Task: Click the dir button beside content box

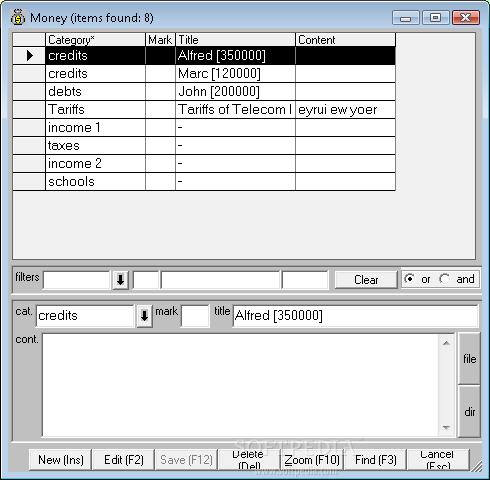Action: [469, 412]
